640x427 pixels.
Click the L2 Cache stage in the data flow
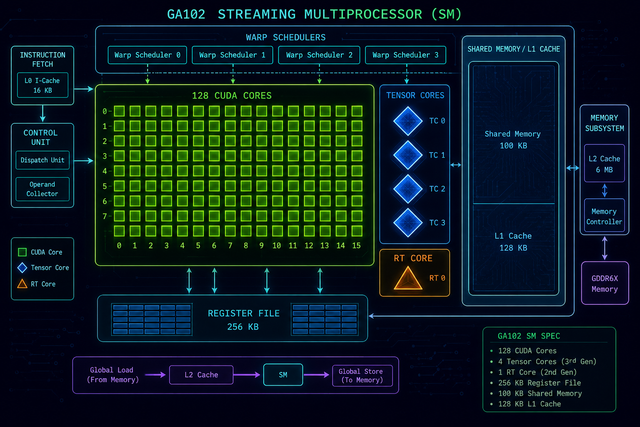[201, 375]
